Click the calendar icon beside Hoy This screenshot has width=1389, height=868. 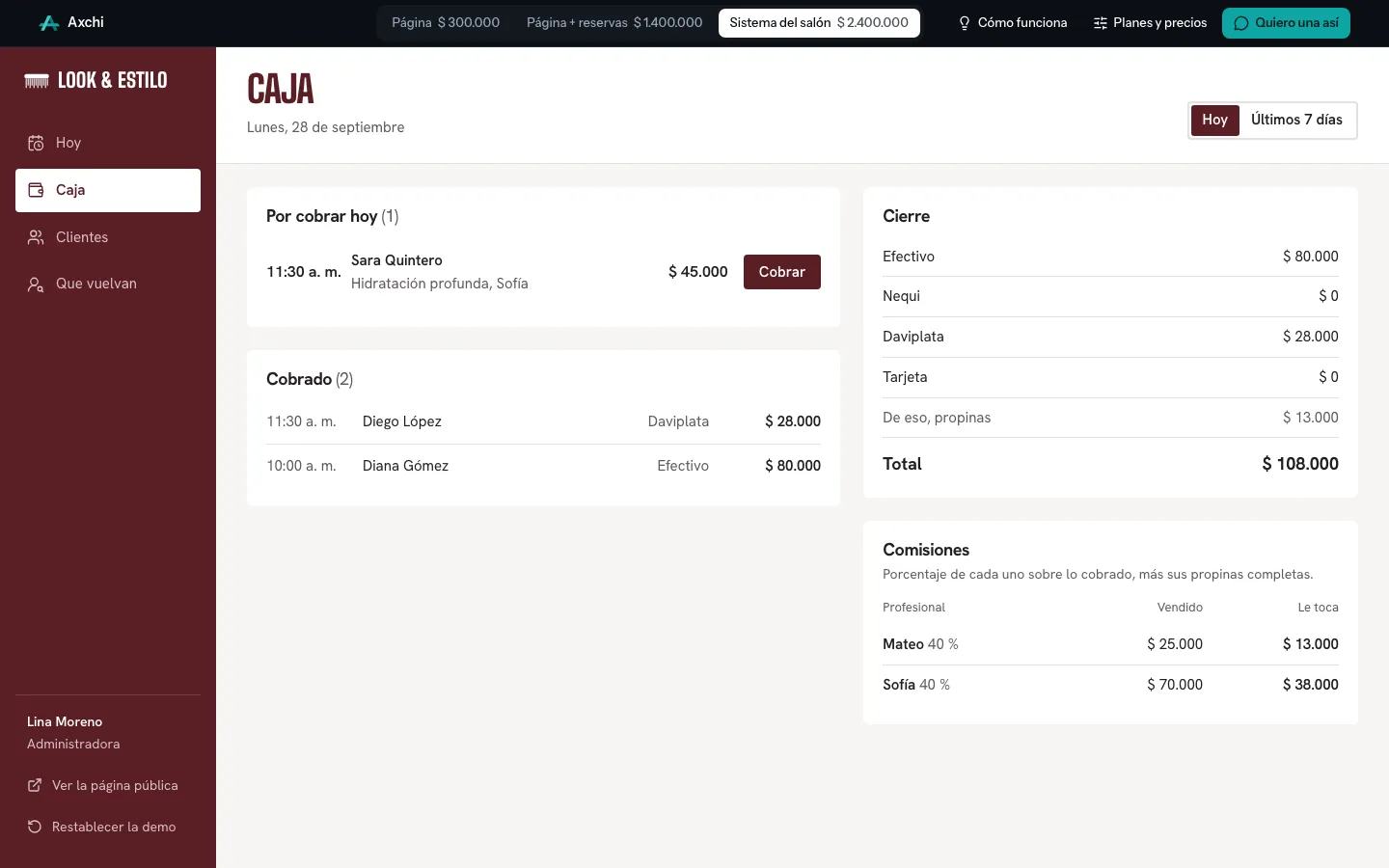click(x=36, y=143)
